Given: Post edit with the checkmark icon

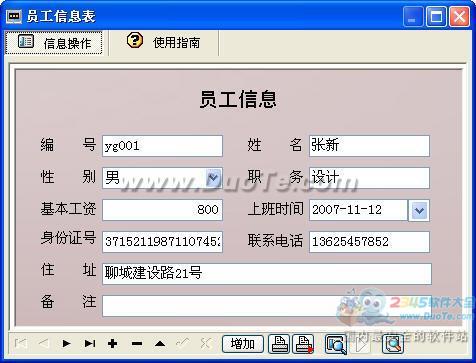Looking at the screenshot, I should (183, 343).
